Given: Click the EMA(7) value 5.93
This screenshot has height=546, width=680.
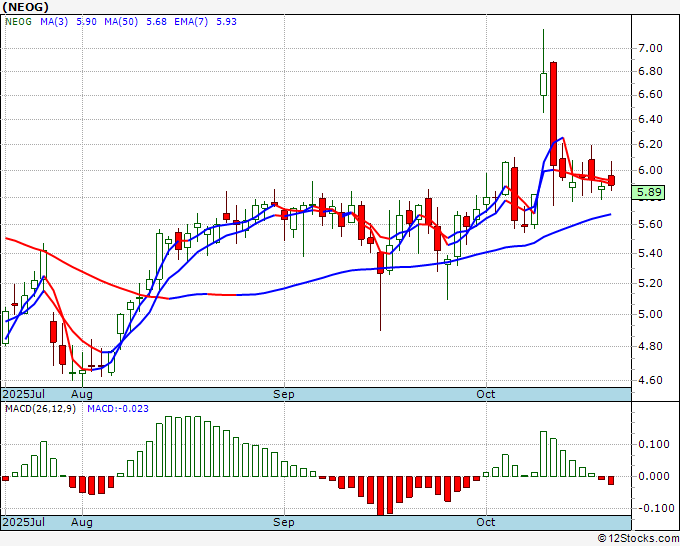Looking at the screenshot, I should [x=226, y=22].
